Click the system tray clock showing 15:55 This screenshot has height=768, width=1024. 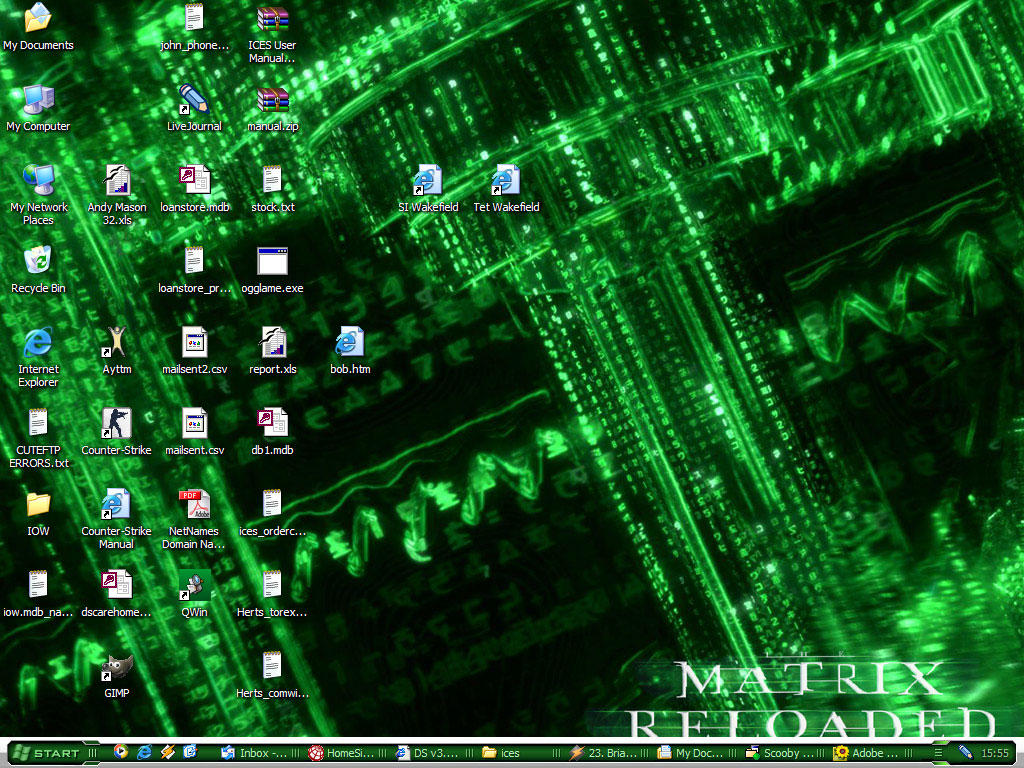coord(995,753)
